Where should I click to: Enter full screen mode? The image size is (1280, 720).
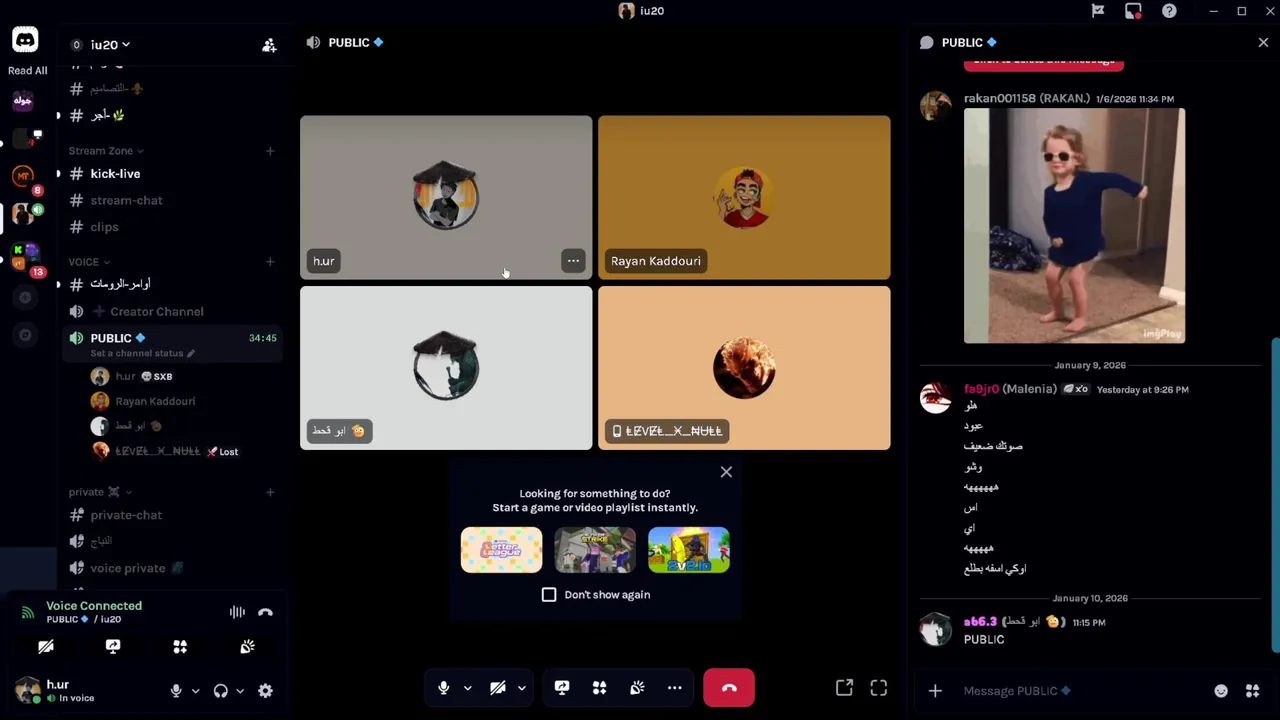878,688
